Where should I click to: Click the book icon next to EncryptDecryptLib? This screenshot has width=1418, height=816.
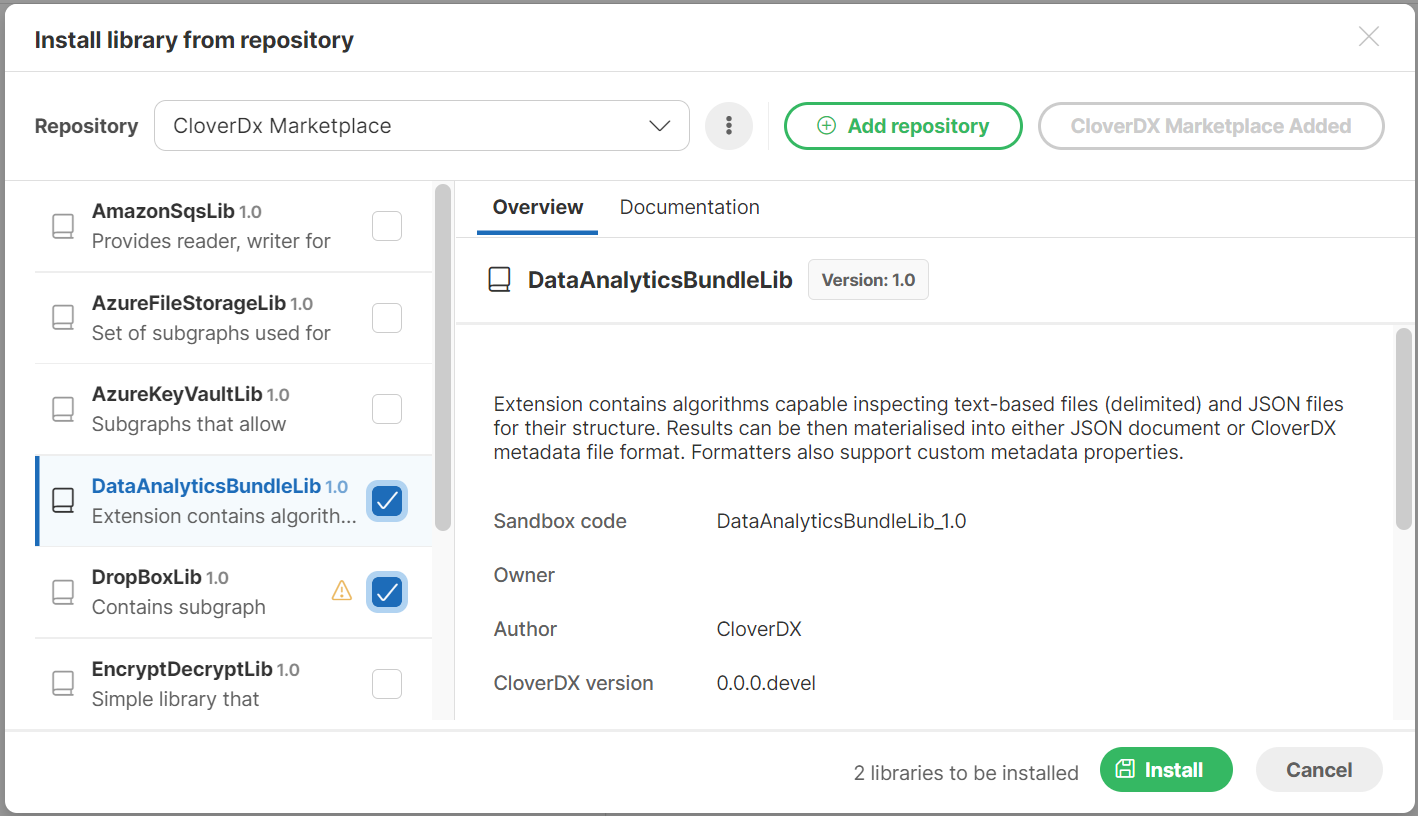(x=62, y=684)
